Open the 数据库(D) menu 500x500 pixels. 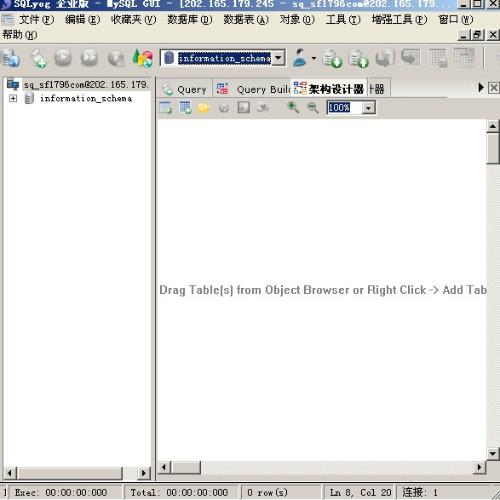pyautogui.click(x=190, y=20)
